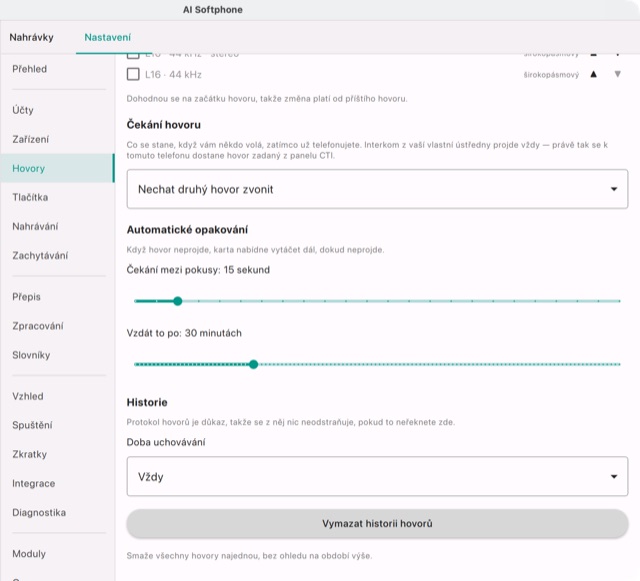Click the Vzdát to po: 30 minutách label
640x581 pixels.
[184, 333]
